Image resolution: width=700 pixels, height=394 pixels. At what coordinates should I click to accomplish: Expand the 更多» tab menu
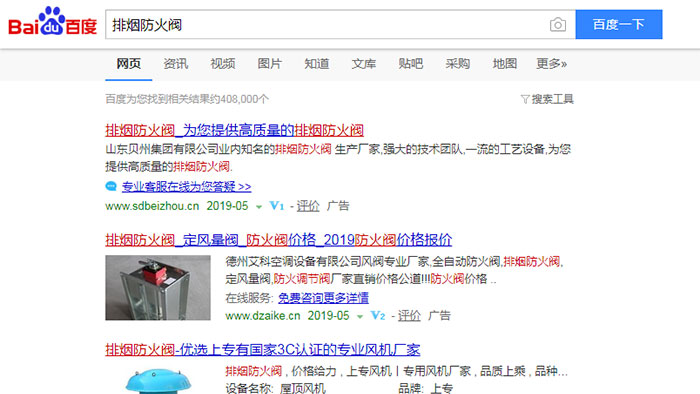click(551, 64)
